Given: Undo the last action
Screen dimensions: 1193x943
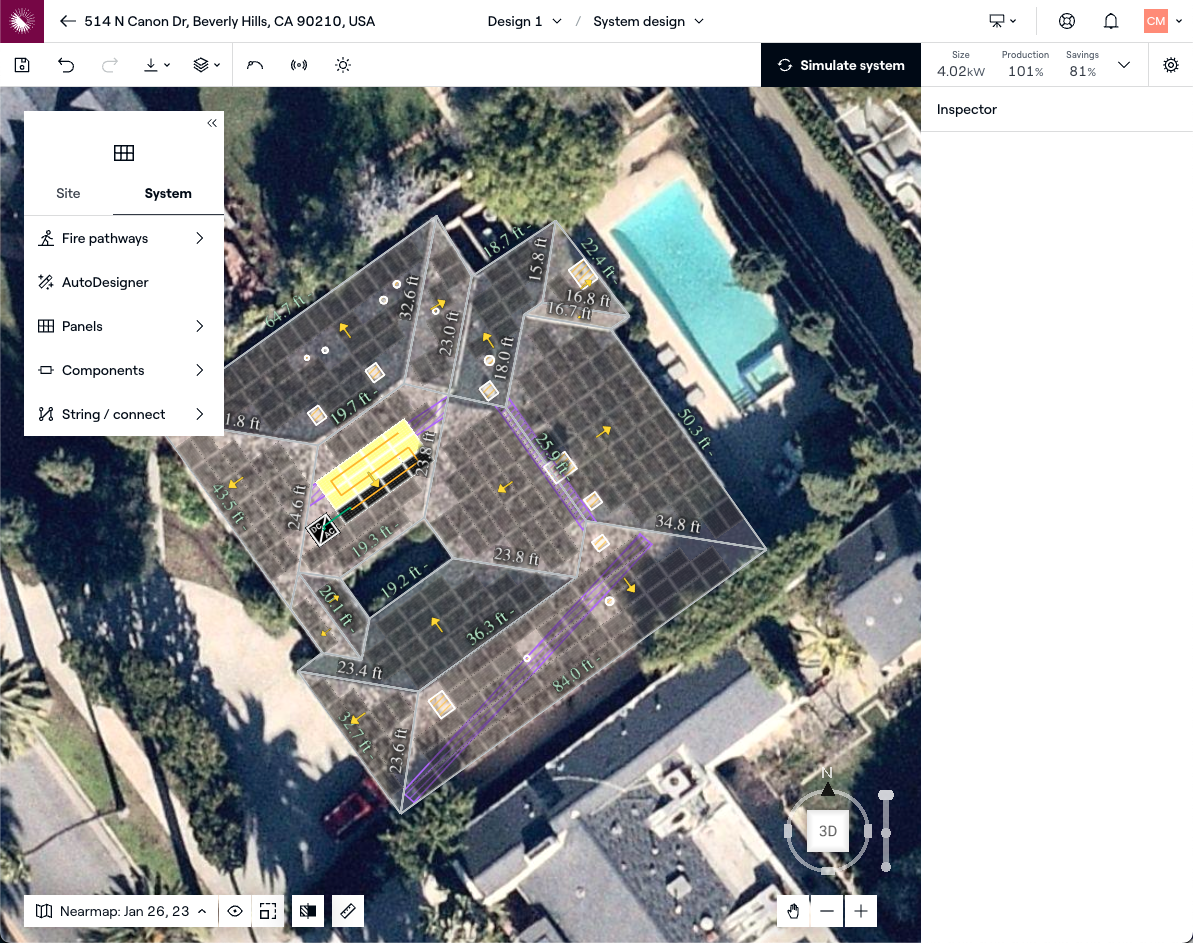Looking at the screenshot, I should point(66,65).
